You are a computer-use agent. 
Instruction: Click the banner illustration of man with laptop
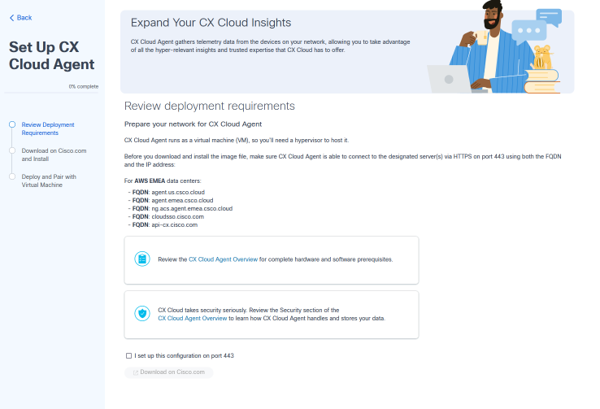pyautogui.click(x=496, y=48)
